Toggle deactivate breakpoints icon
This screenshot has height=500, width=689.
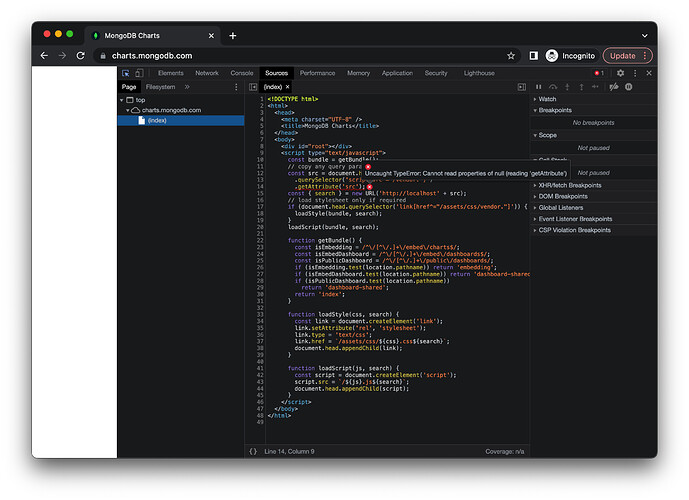coord(613,87)
